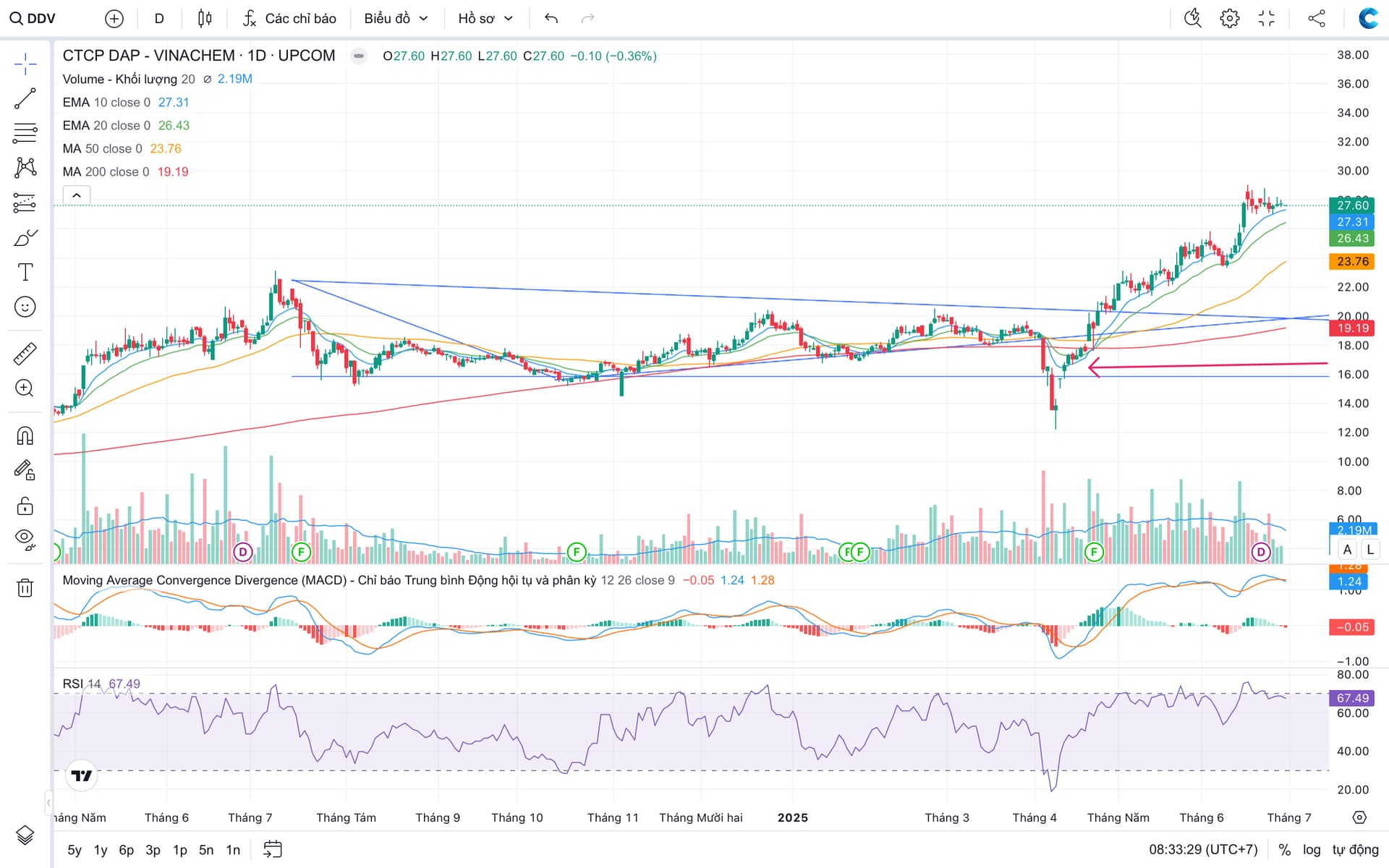Select the text annotation tool
The height and width of the screenshot is (868, 1389).
tap(25, 272)
